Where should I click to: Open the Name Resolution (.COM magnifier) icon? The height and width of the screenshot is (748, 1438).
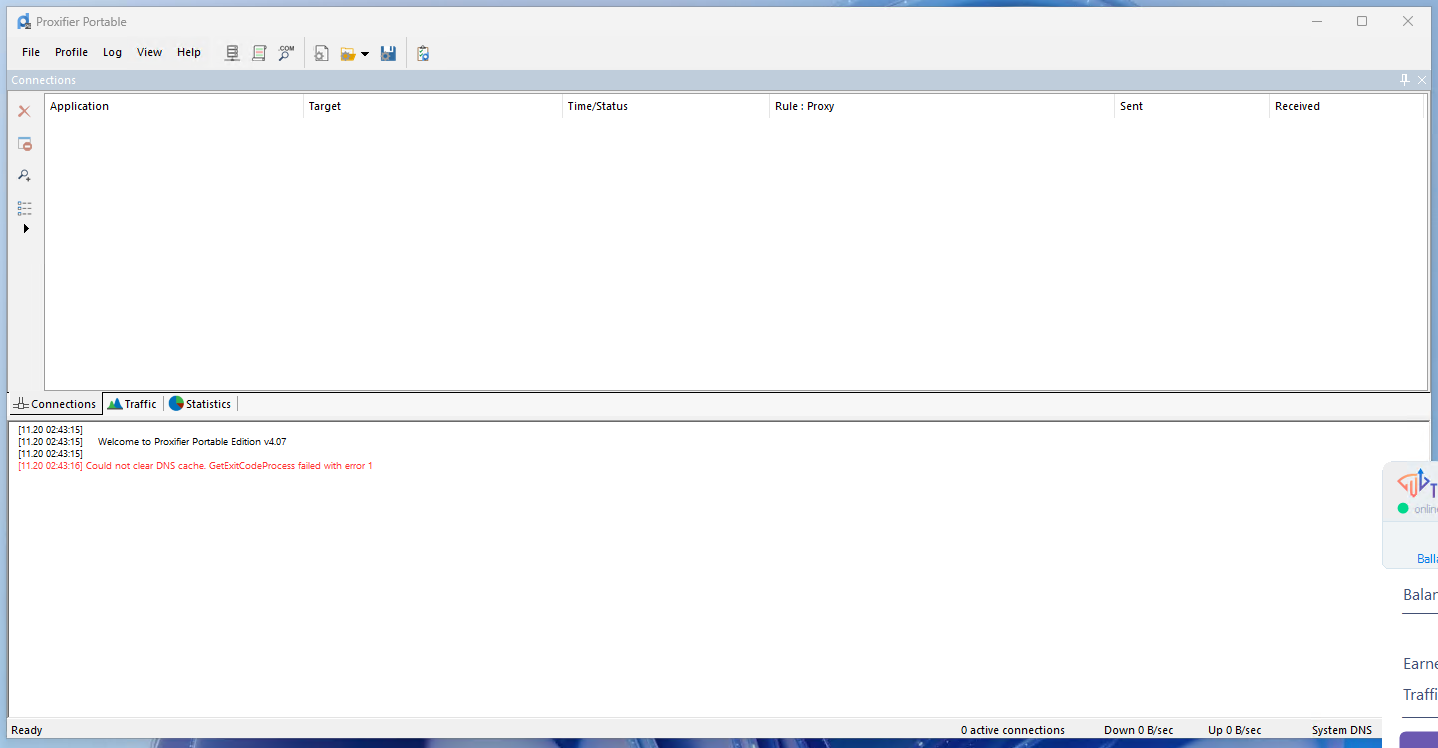tap(286, 53)
